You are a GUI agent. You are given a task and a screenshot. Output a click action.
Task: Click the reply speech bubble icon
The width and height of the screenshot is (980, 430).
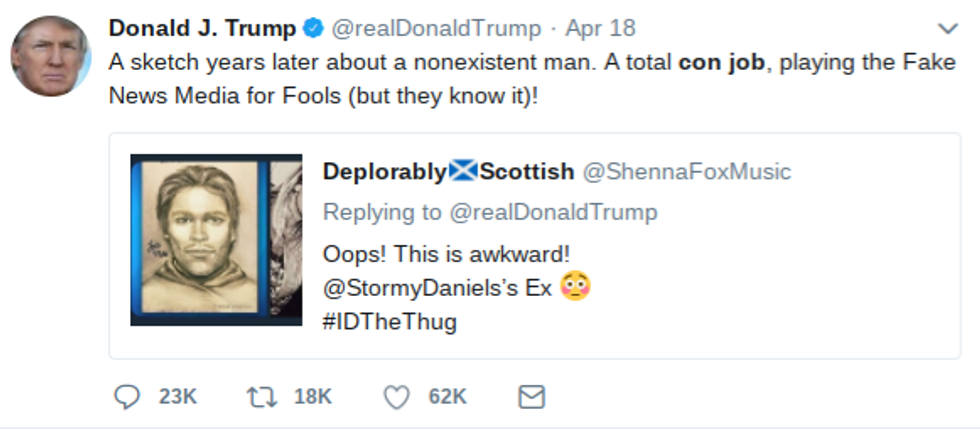(127, 397)
